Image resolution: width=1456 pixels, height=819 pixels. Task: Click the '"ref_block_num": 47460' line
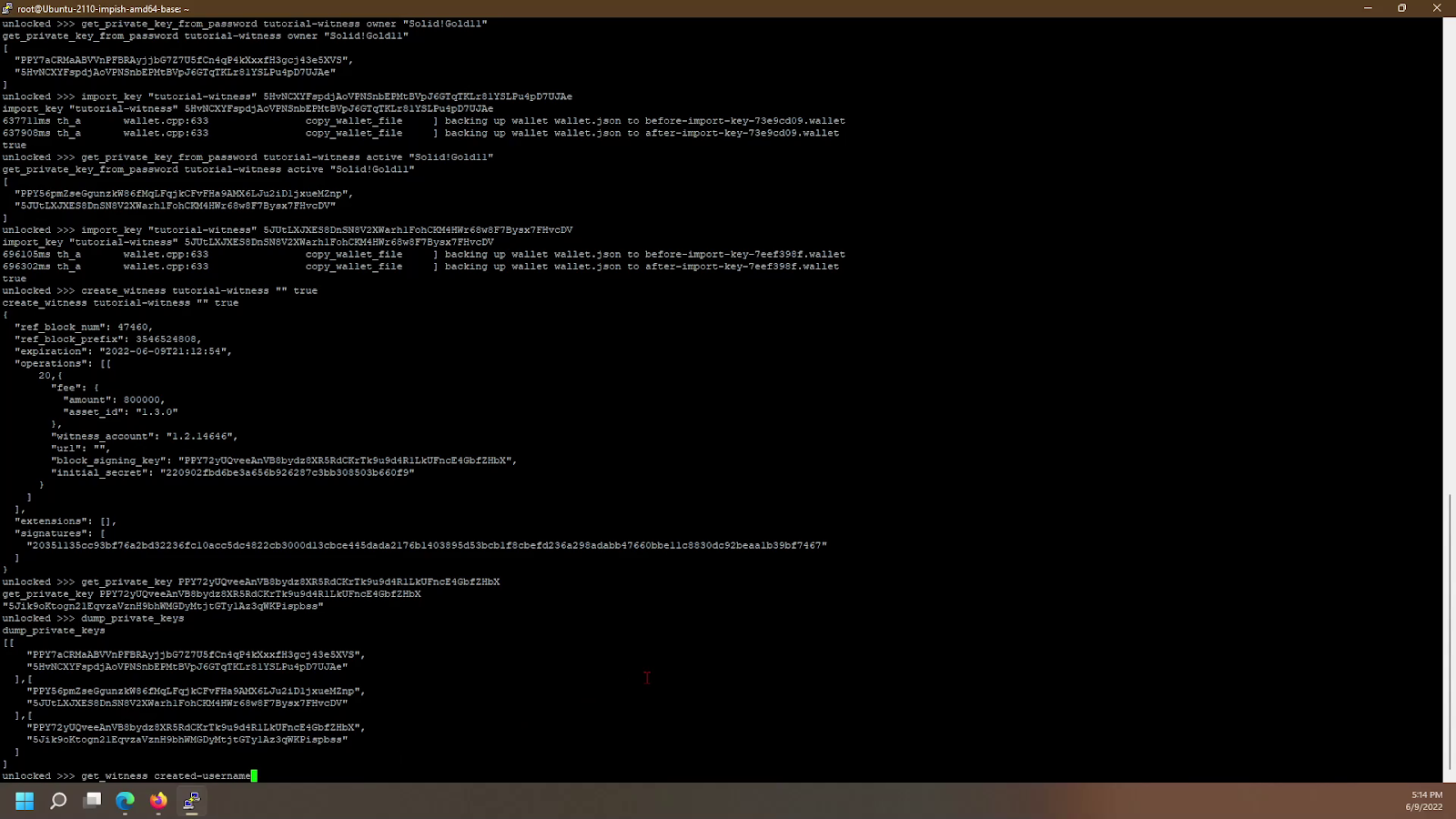point(84,327)
